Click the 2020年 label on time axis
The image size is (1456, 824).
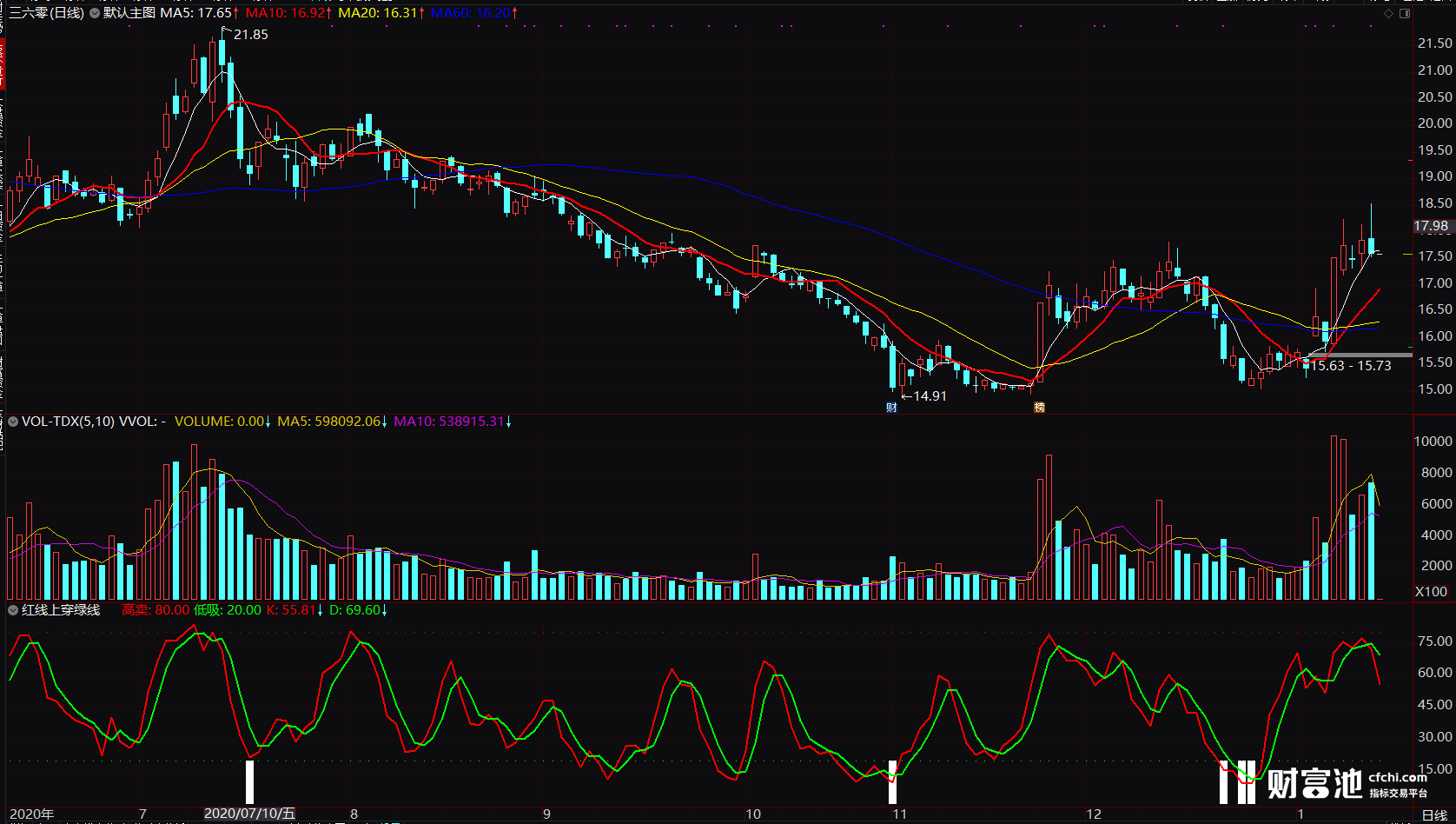(x=32, y=814)
